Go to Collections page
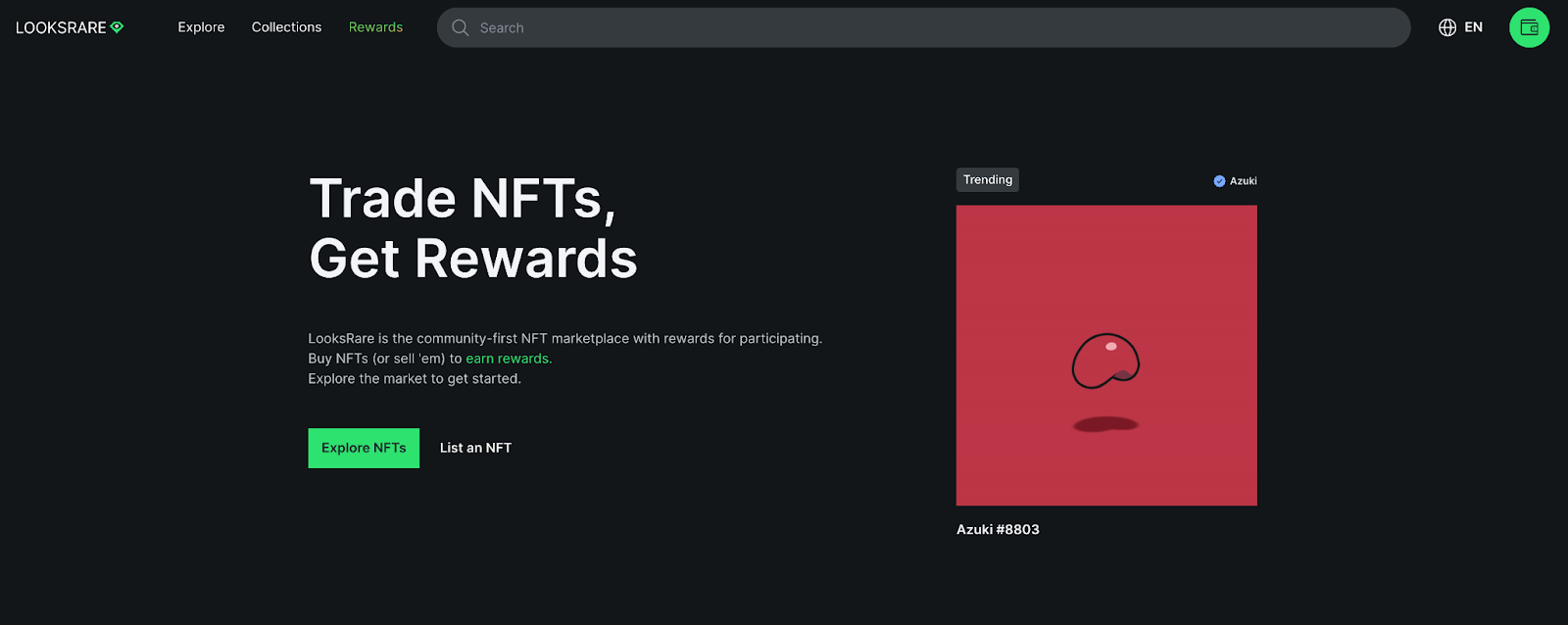The image size is (1568, 625). point(286,27)
